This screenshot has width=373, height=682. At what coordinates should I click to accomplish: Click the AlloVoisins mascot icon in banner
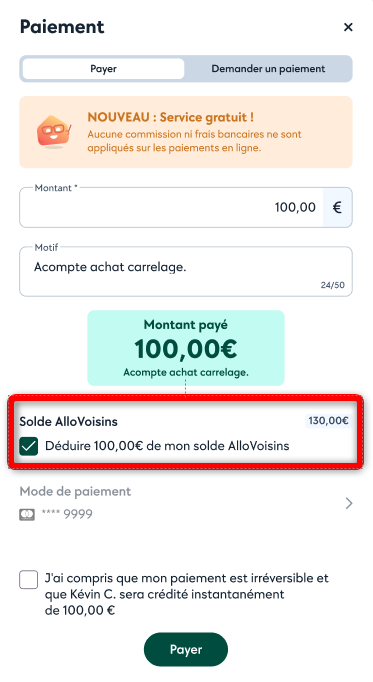click(x=54, y=132)
